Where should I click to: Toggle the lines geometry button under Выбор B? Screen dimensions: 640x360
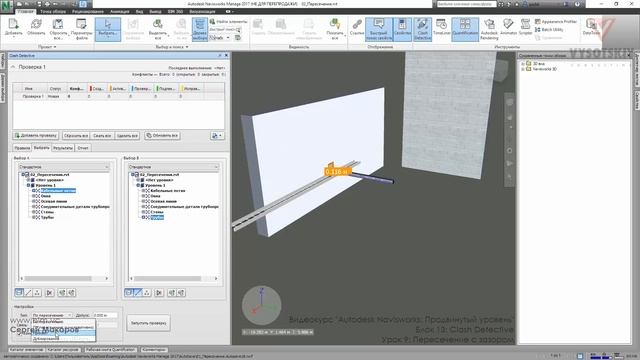[138, 293]
